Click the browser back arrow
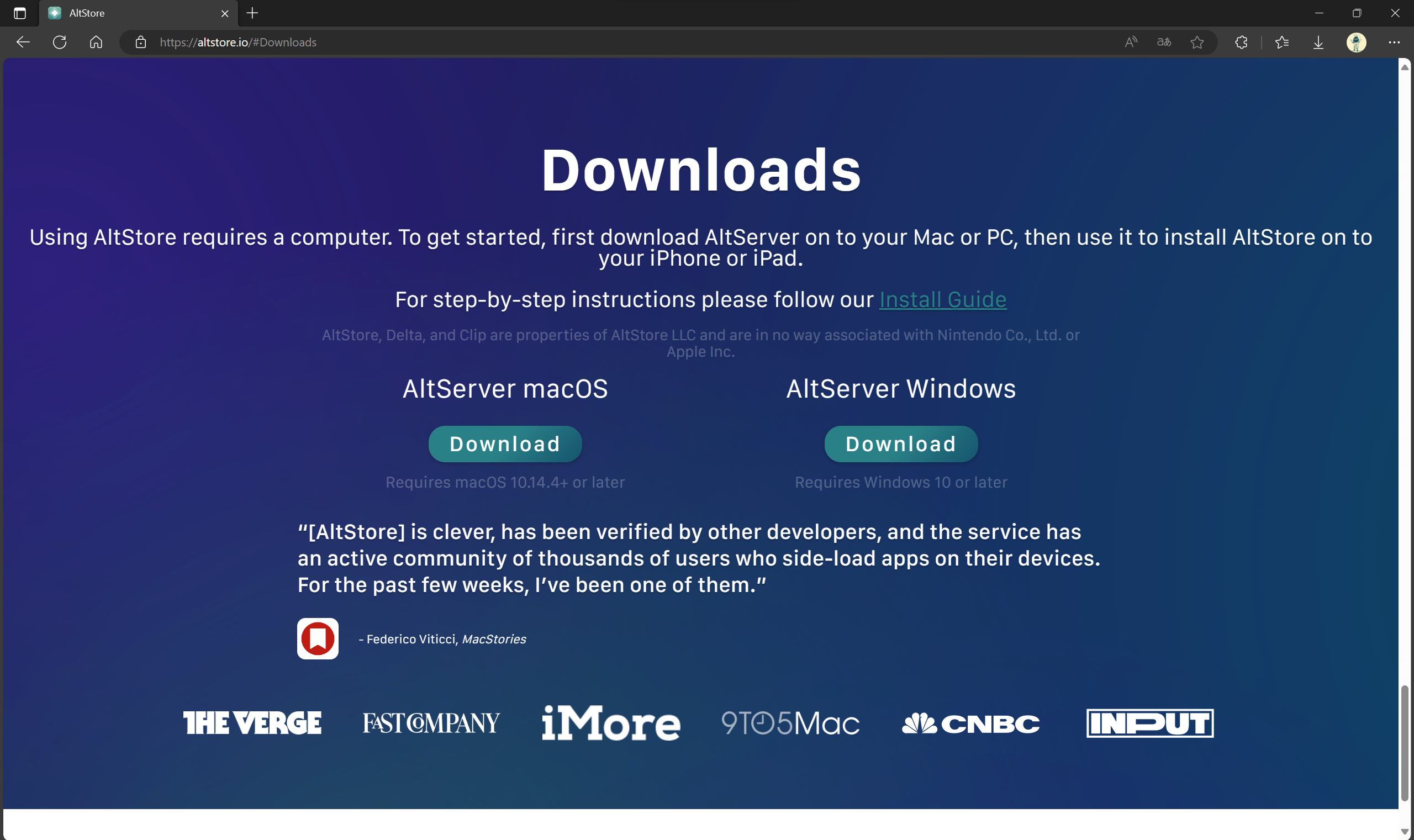Image resolution: width=1414 pixels, height=840 pixels. [x=23, y=43]
